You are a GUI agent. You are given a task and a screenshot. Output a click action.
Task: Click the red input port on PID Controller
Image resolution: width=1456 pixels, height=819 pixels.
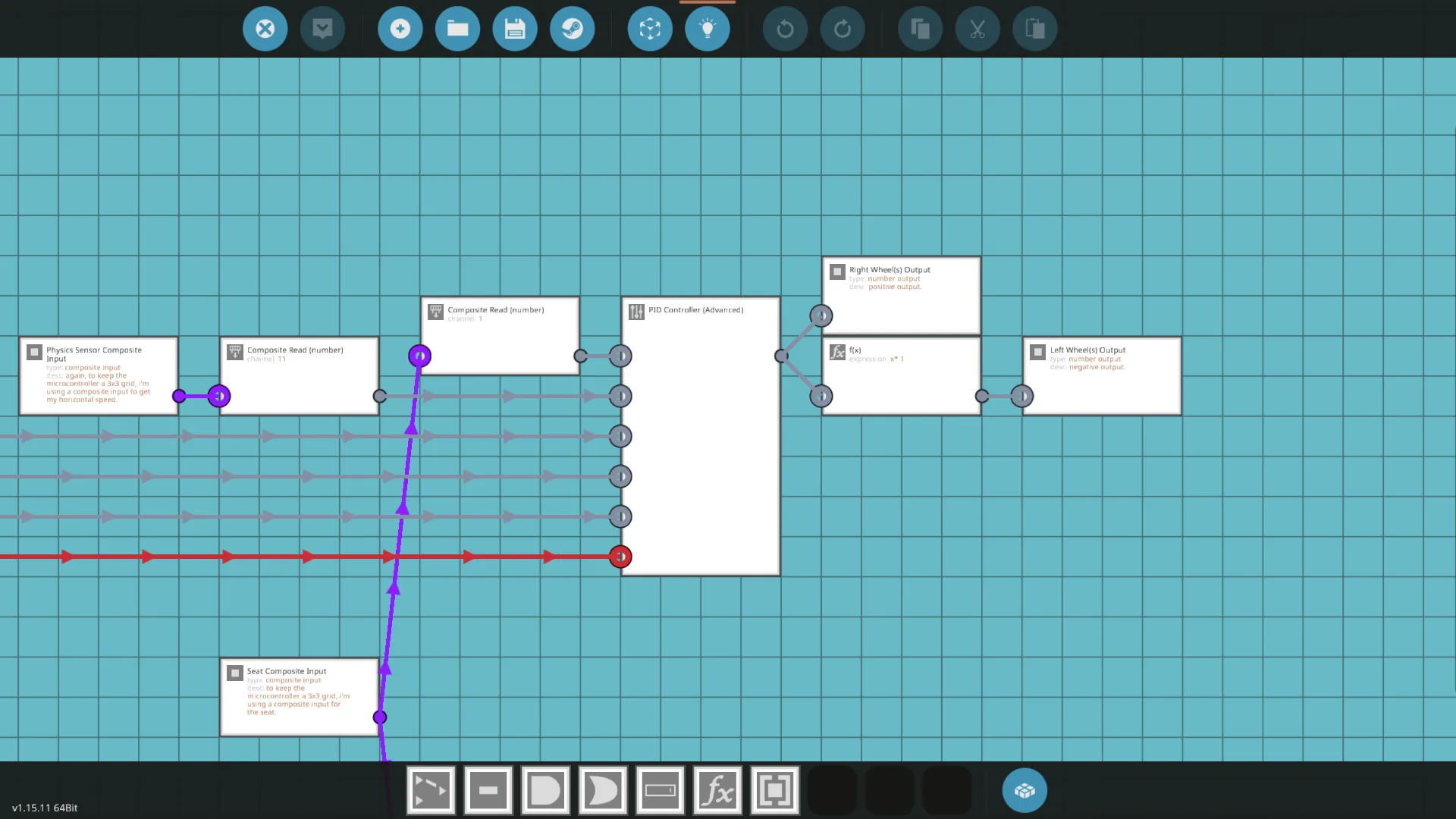pyautogui.click(x=620, y=557)
